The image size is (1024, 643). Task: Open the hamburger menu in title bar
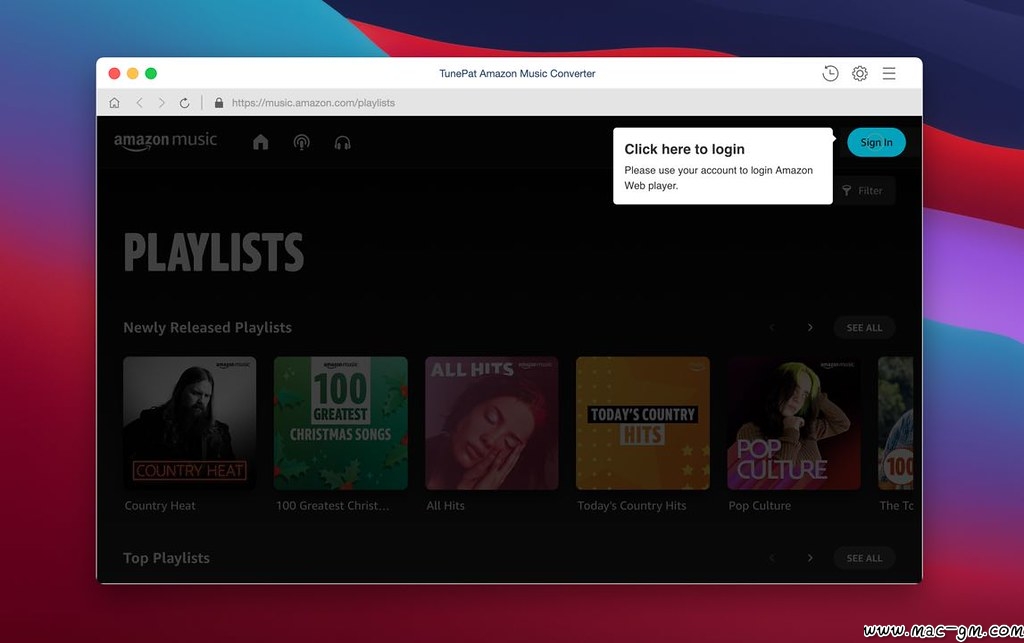coord(888,73)
